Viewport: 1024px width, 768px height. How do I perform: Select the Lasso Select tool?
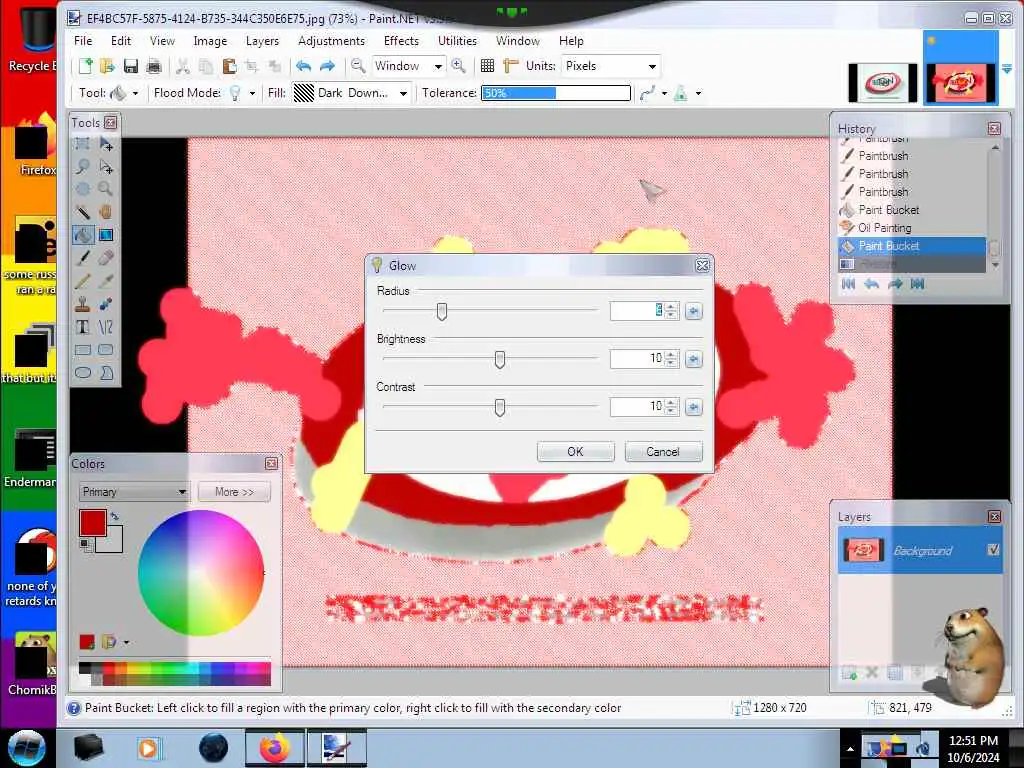[83, 166]
